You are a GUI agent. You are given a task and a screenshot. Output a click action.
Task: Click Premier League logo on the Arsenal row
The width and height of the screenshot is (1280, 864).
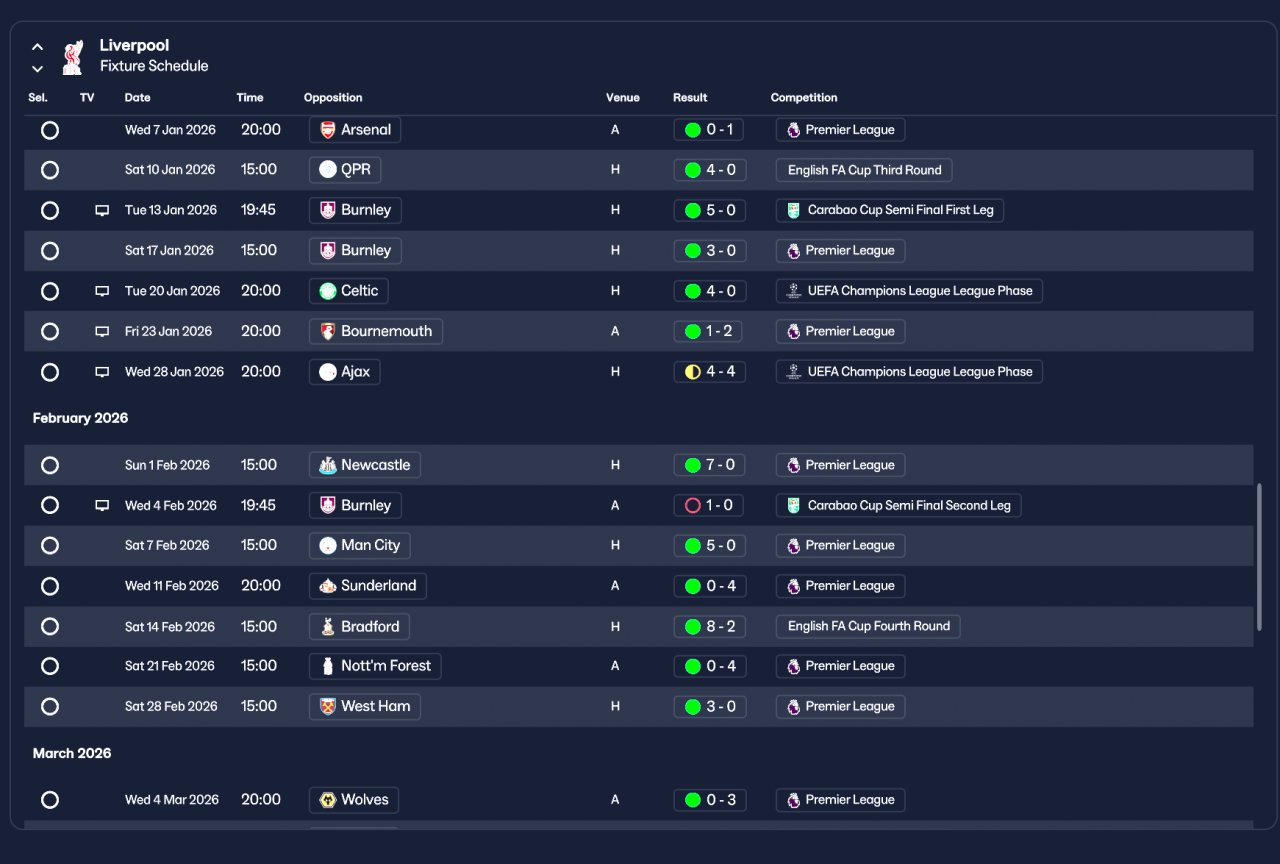[x=793, y=130]
